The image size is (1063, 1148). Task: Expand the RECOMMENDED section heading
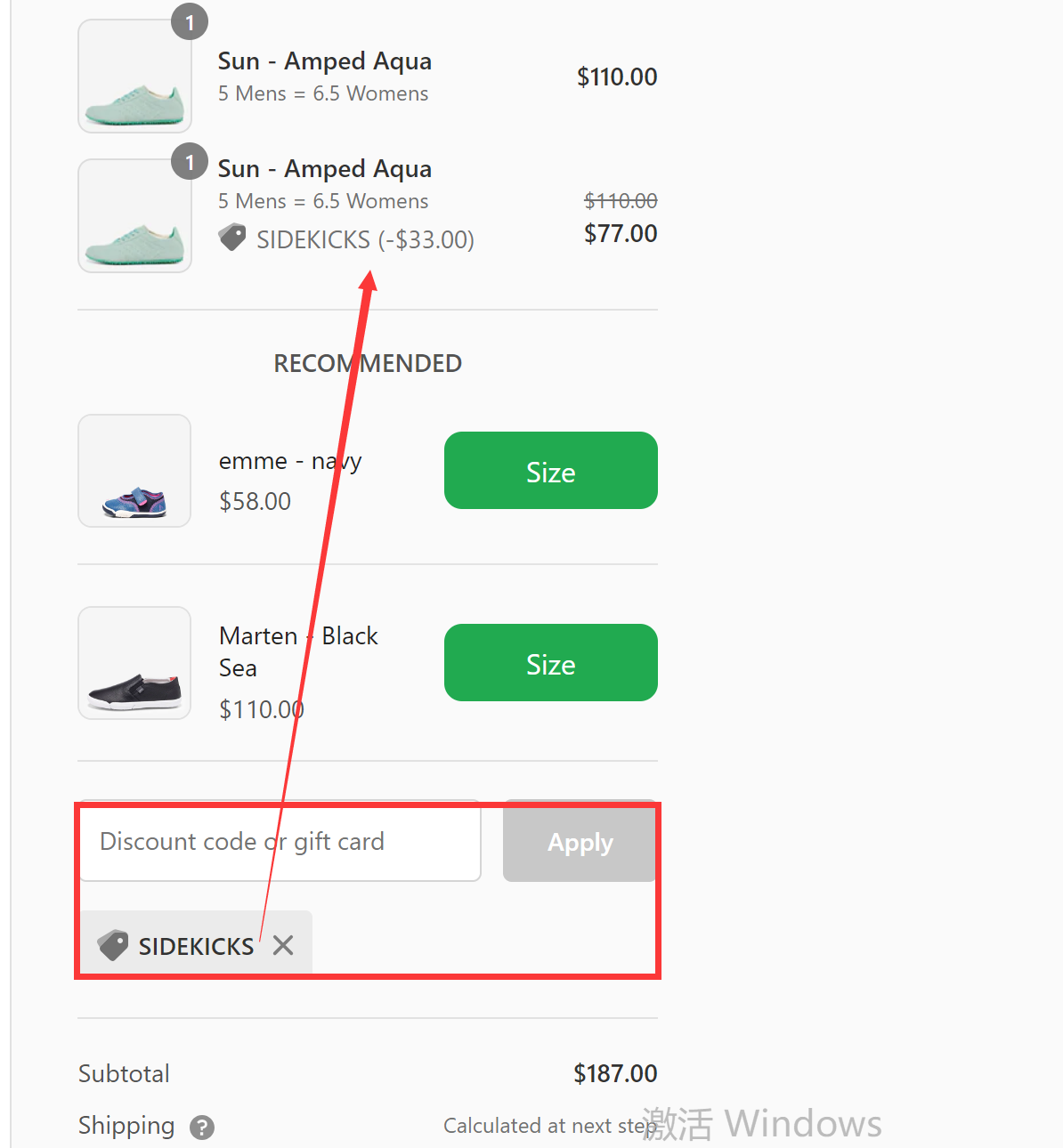click(367, 363)
